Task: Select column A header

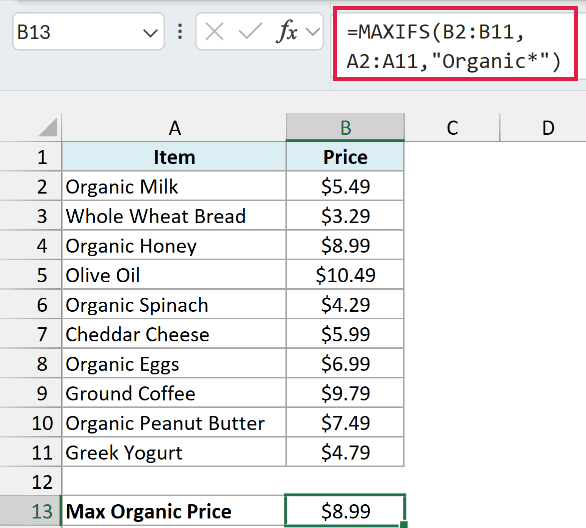Action: [x=174, y=128]
